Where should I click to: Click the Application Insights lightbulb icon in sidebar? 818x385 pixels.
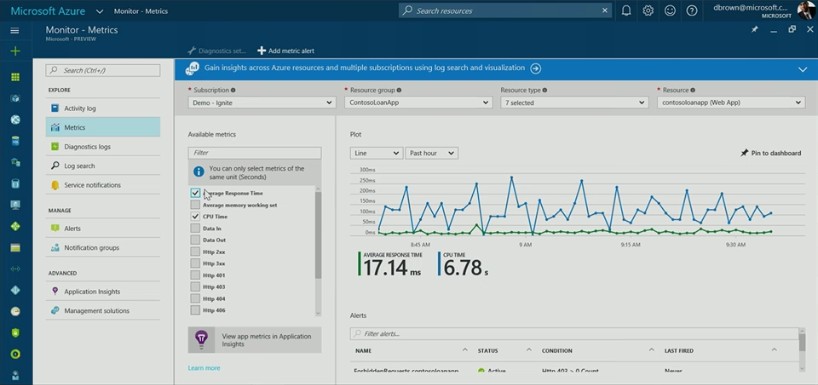coord(55,291)
